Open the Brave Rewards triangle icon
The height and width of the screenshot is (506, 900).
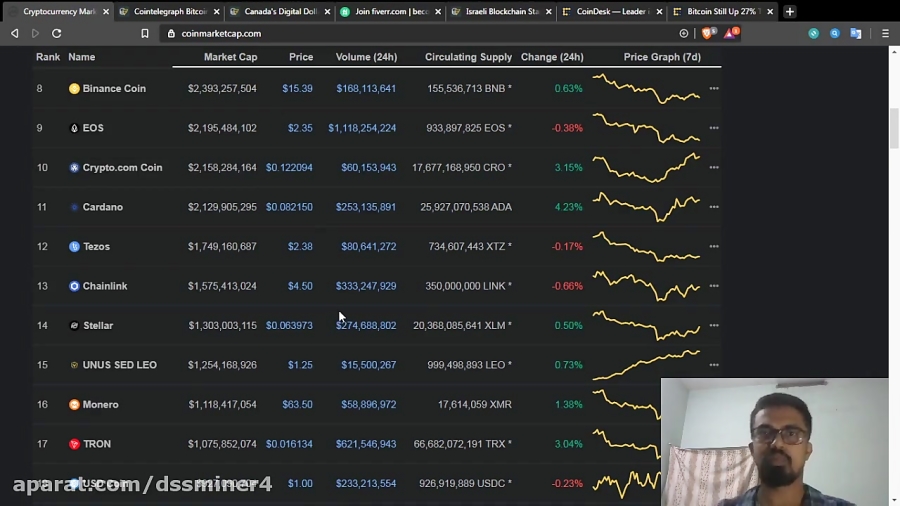731,33
